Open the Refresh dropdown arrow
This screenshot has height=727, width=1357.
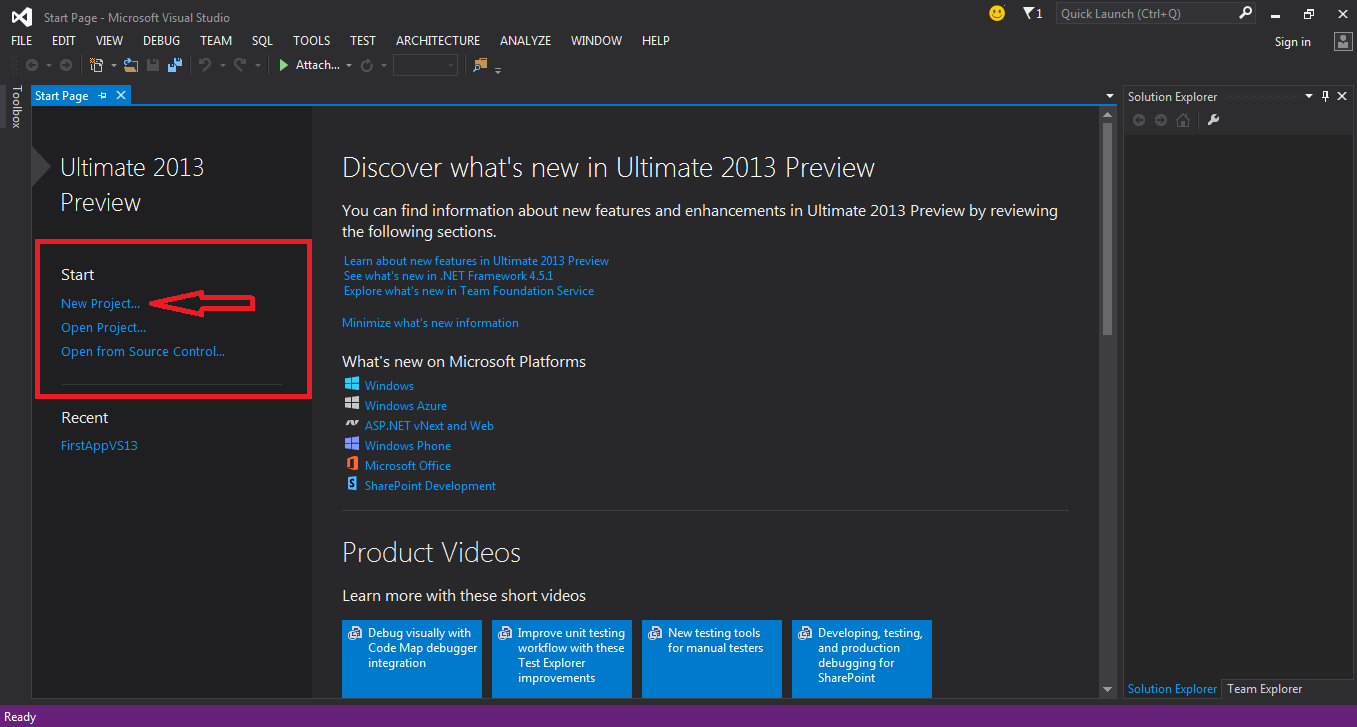(x=383, y=66)
